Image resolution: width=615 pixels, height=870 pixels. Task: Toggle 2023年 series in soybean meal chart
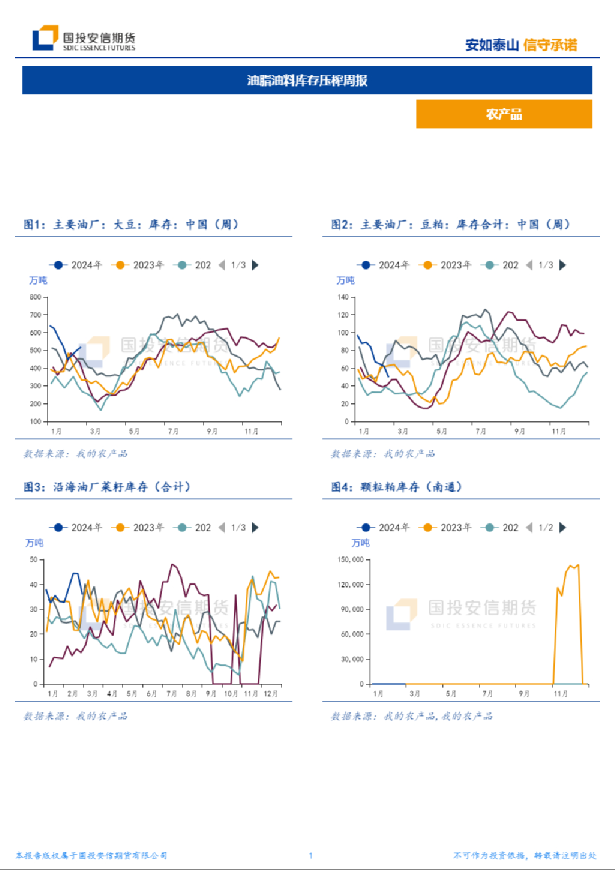point(446,265)
